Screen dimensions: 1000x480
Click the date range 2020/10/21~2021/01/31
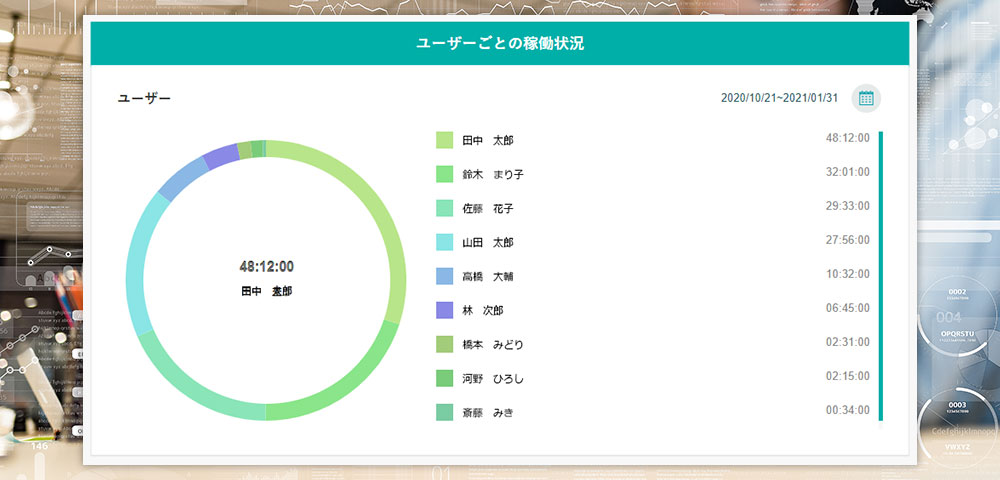coord(779,98)
